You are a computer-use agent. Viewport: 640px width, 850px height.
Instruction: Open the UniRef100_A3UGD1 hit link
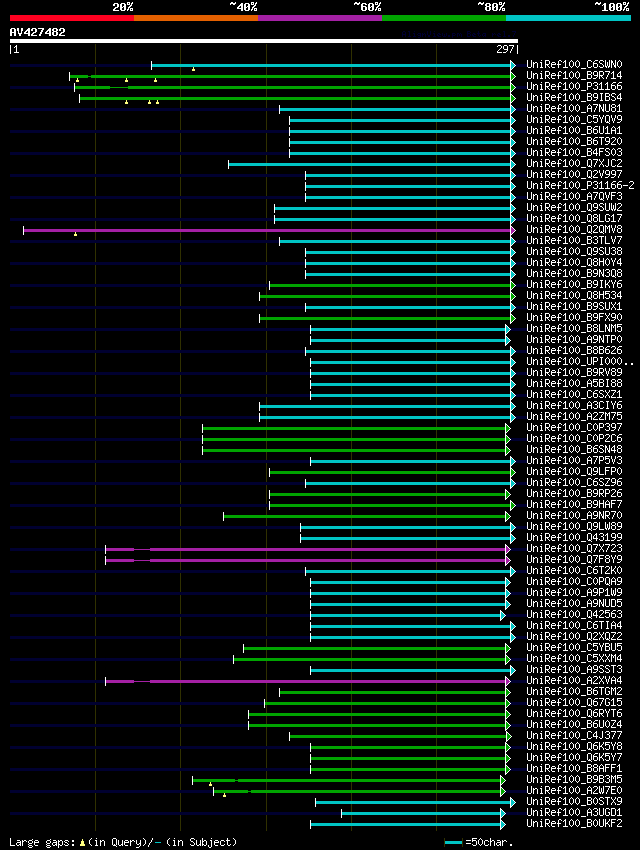pyautogui.click(x=574, y=813)
